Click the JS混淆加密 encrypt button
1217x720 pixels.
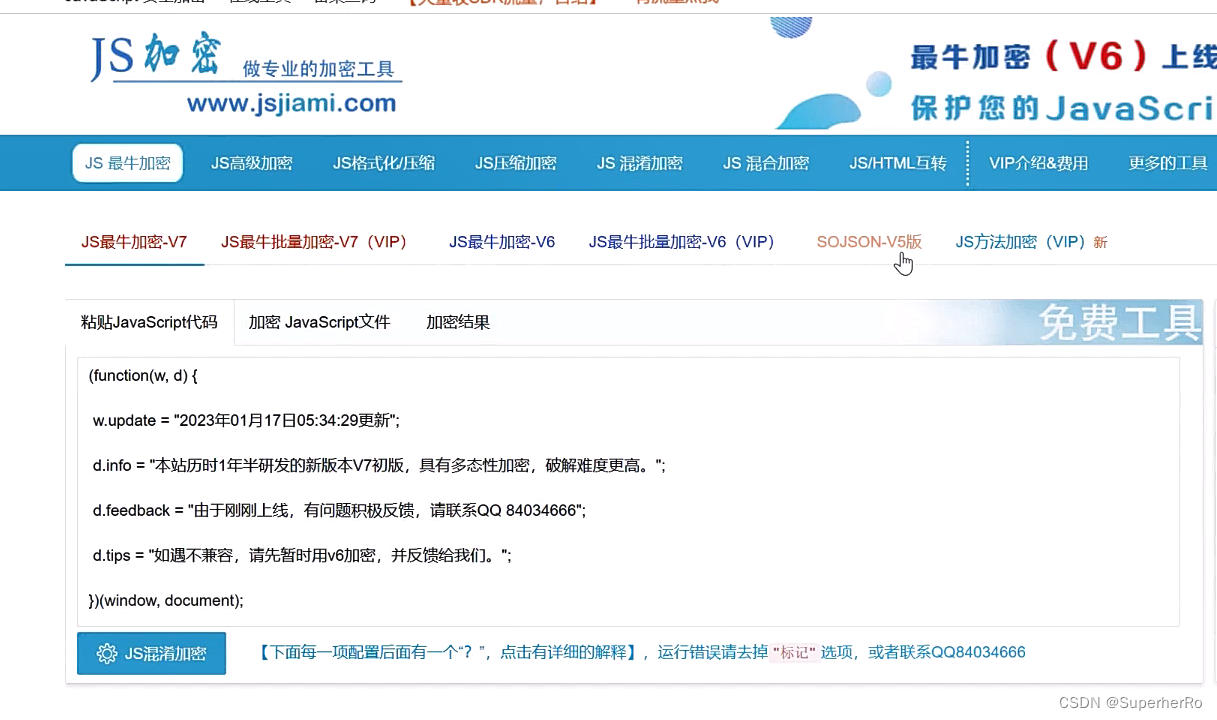pos(151,652)
